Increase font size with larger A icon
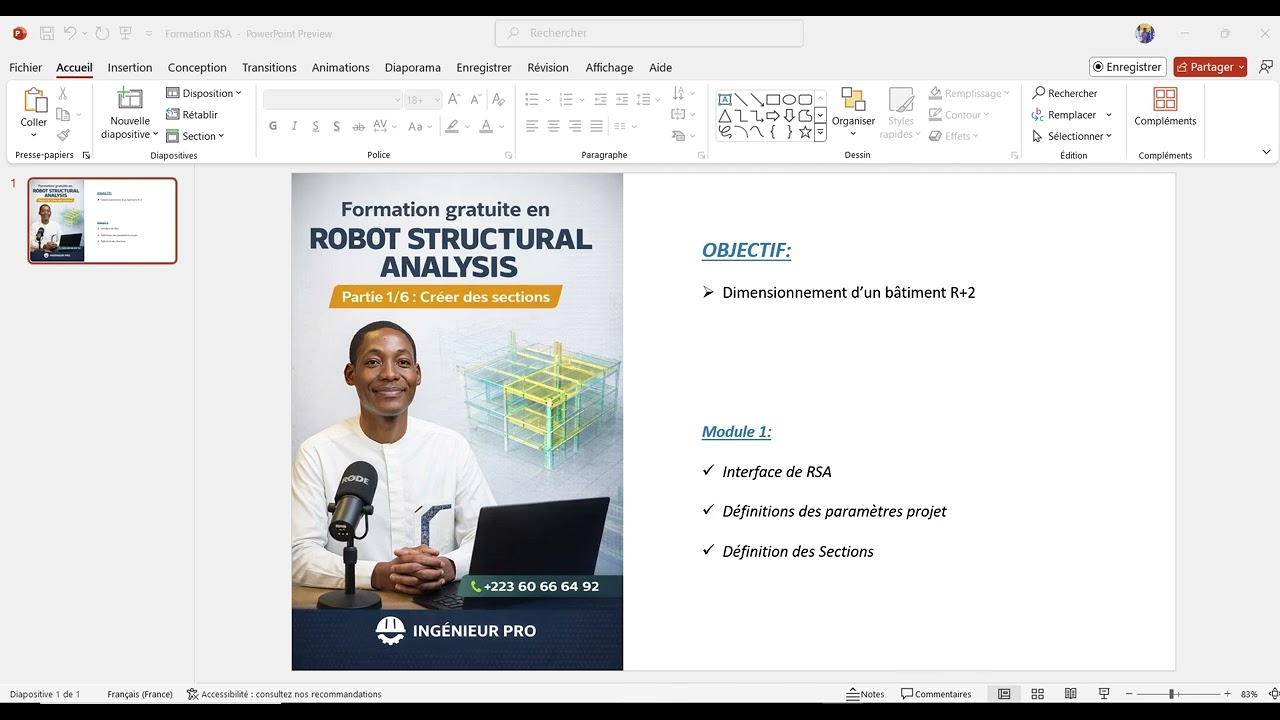1280x720 pixels. [454, 99]
